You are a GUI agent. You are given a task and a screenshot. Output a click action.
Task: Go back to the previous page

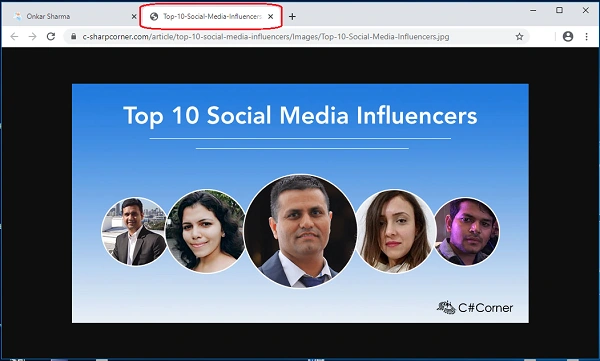coord(14,37)
